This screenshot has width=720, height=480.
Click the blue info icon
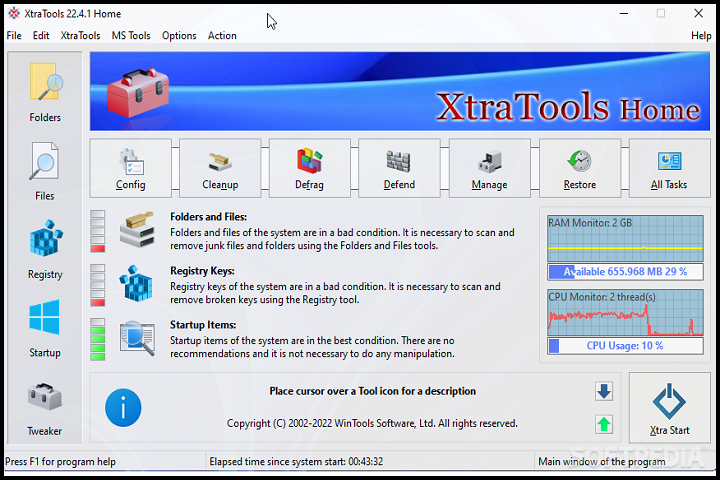(x=123, y=408)
